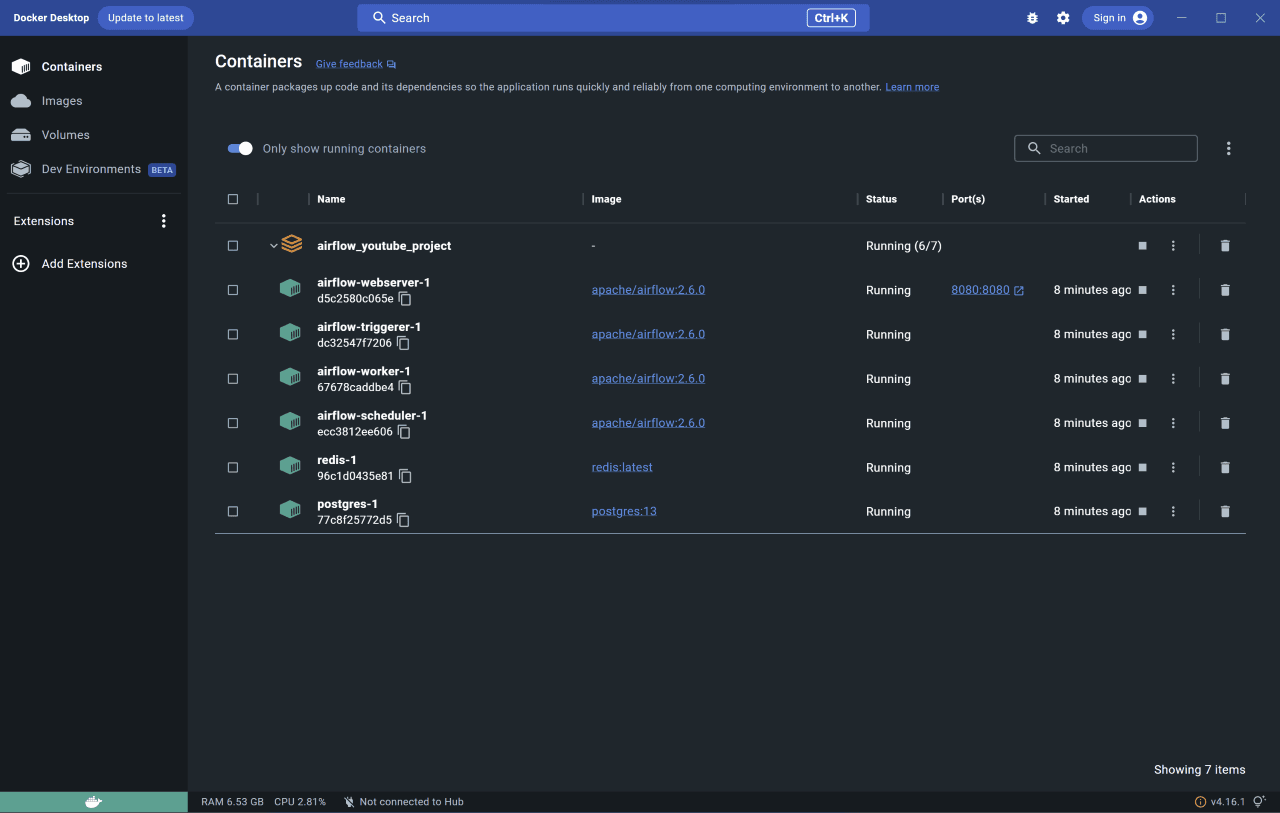This screenshot has height=813, width=1280.
Task: Toggle Only show running containers switch
Action: point(240,148)
